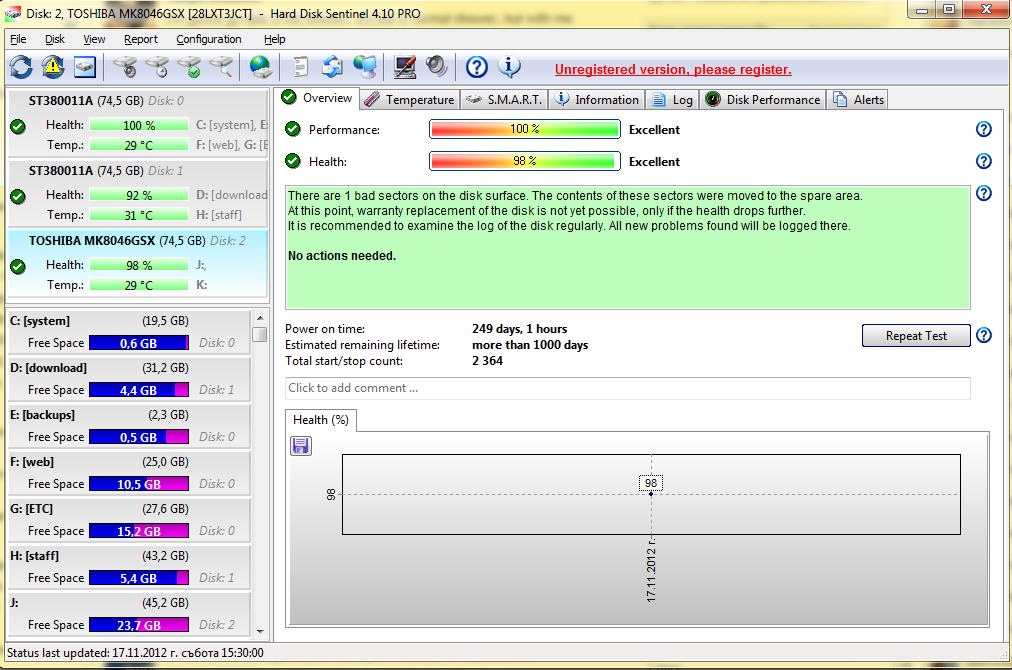Screen dimensions: 1012x670
Task: Open the Disk menu
Action: tap(55, 39)
